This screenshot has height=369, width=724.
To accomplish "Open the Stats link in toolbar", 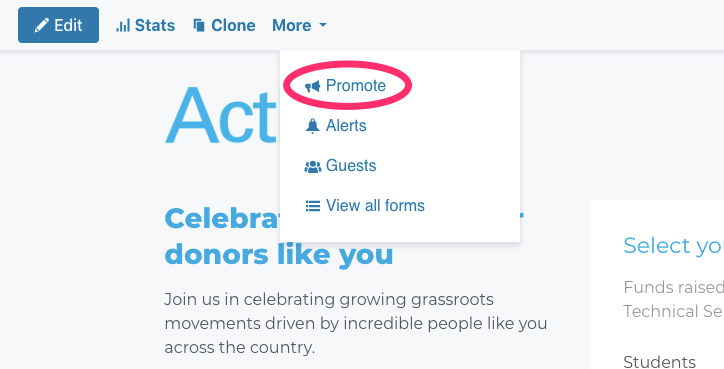I will [145, 25].
